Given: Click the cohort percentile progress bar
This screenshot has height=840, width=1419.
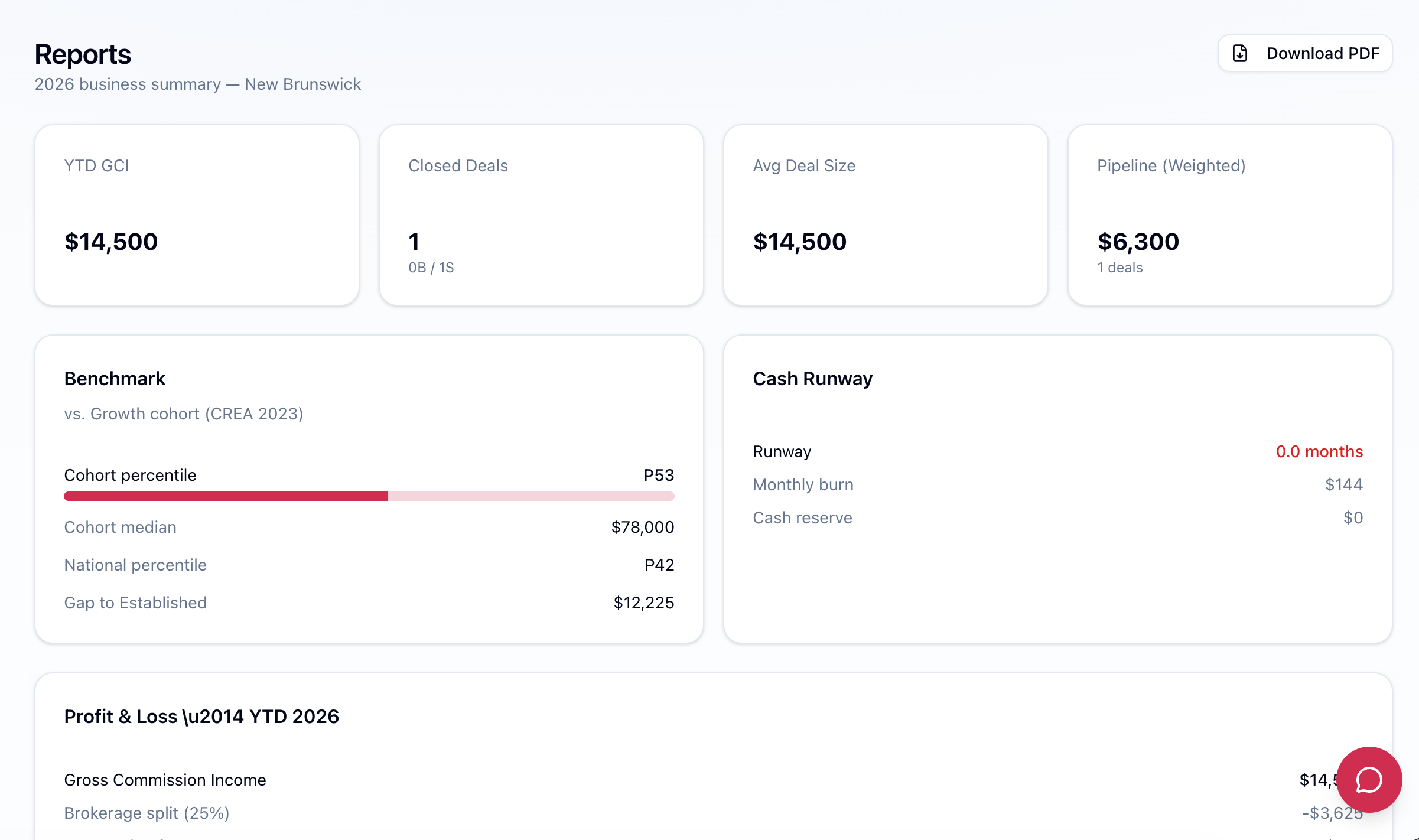Looking at the screenshot, I should [369, 496].
